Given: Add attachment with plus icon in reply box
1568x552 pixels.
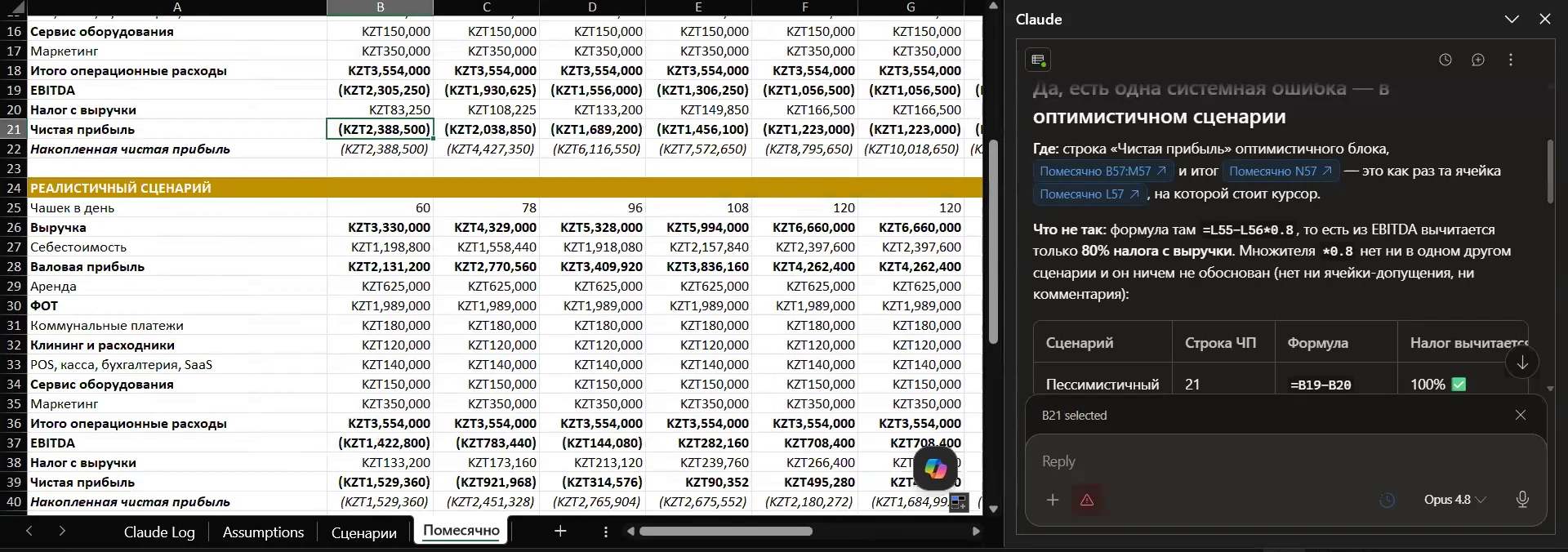Looking at the screenshot, I should click(1053, 500).
